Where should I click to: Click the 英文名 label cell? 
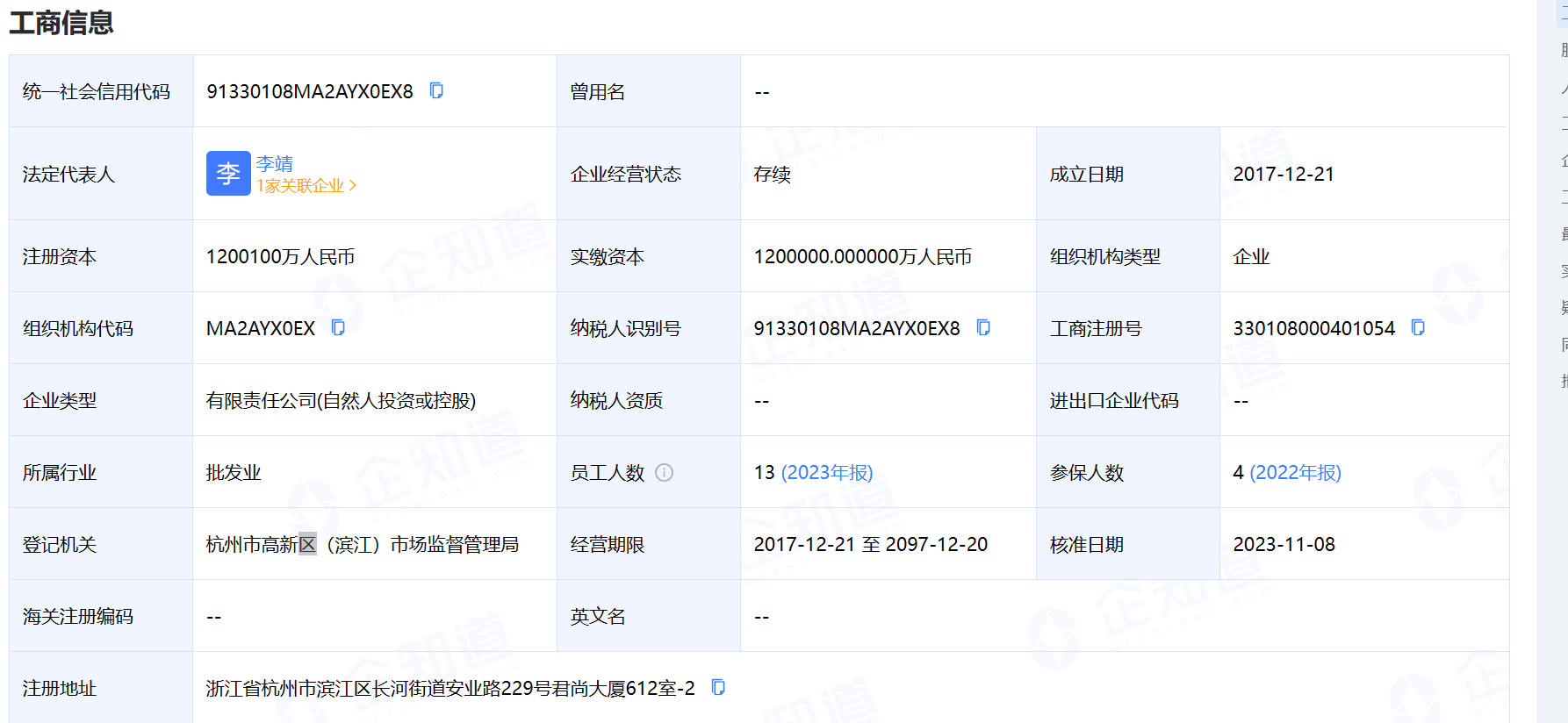(x=649, y=616)
